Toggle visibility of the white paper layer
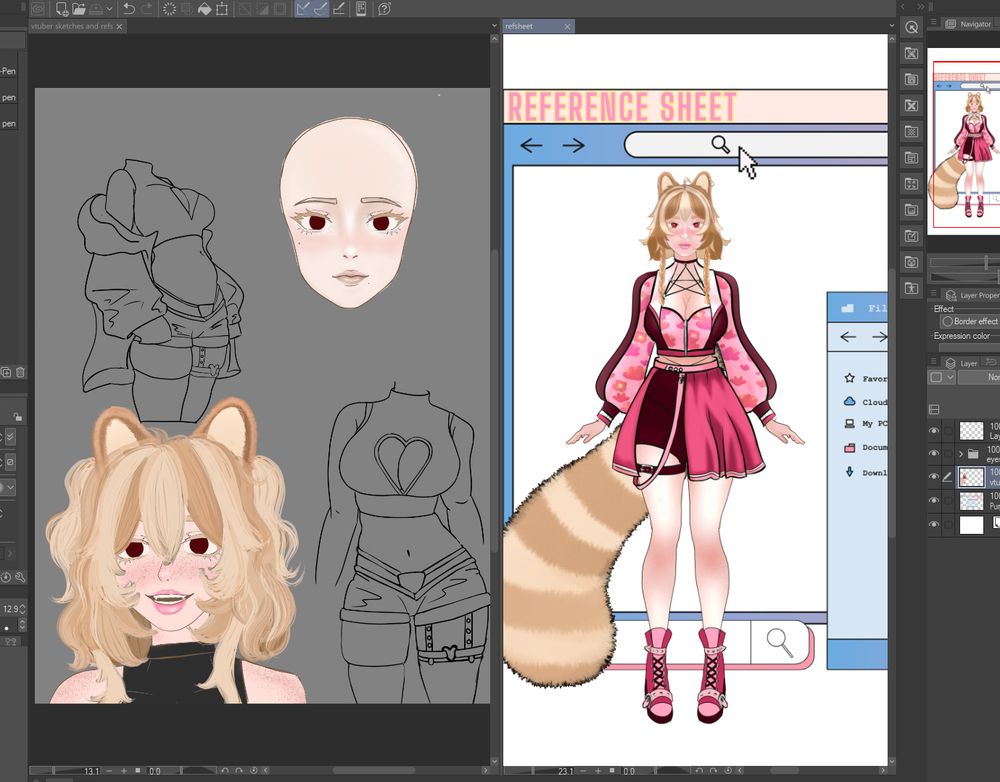The width and height of the screenshot is (1000, 782). click(x=934, y=524)
